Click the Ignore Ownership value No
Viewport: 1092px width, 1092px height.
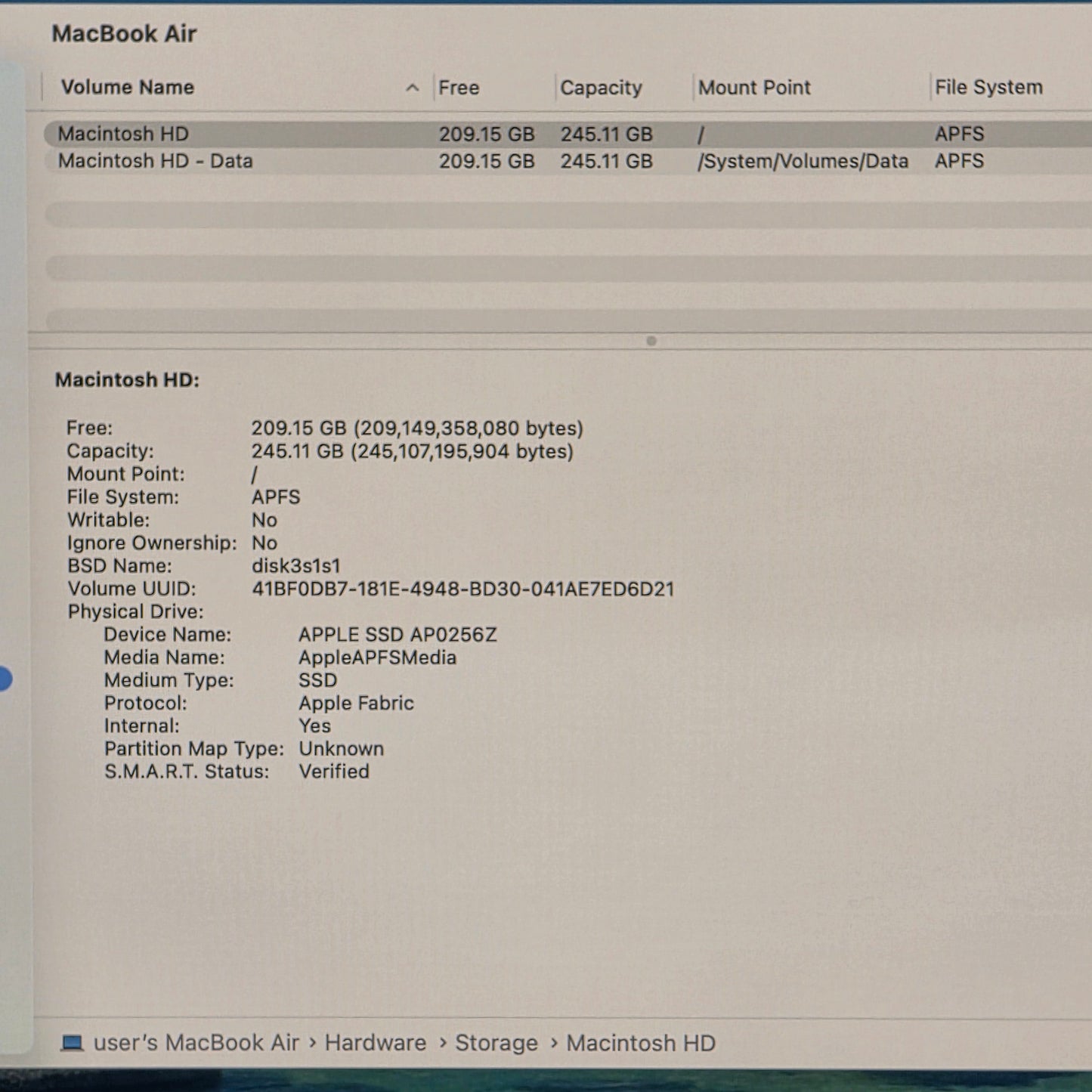tap(264, 543)
